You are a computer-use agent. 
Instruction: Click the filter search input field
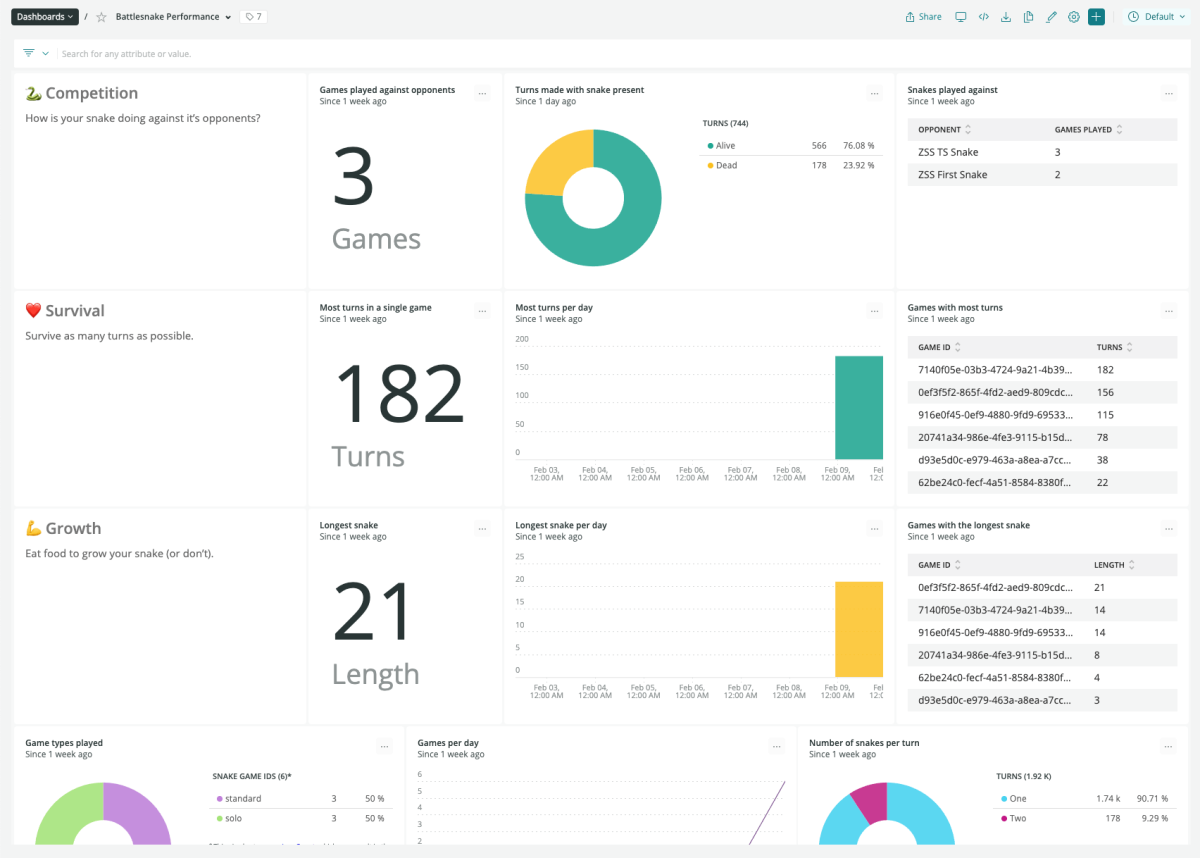[x=400, y=54]
